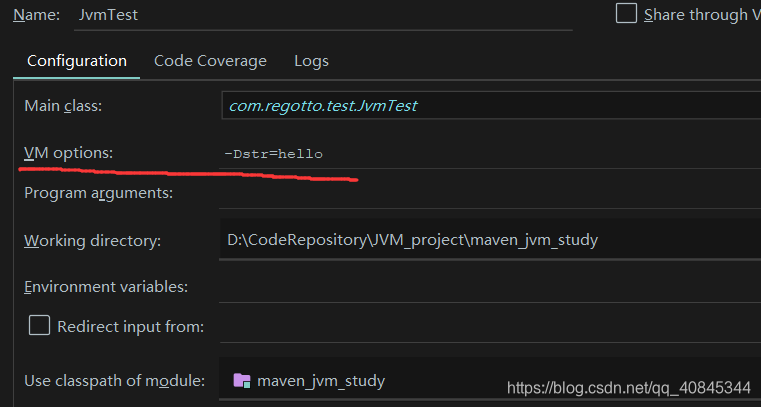Click the Environment variables field
The image size is (761, 407).
pos(490,287)
